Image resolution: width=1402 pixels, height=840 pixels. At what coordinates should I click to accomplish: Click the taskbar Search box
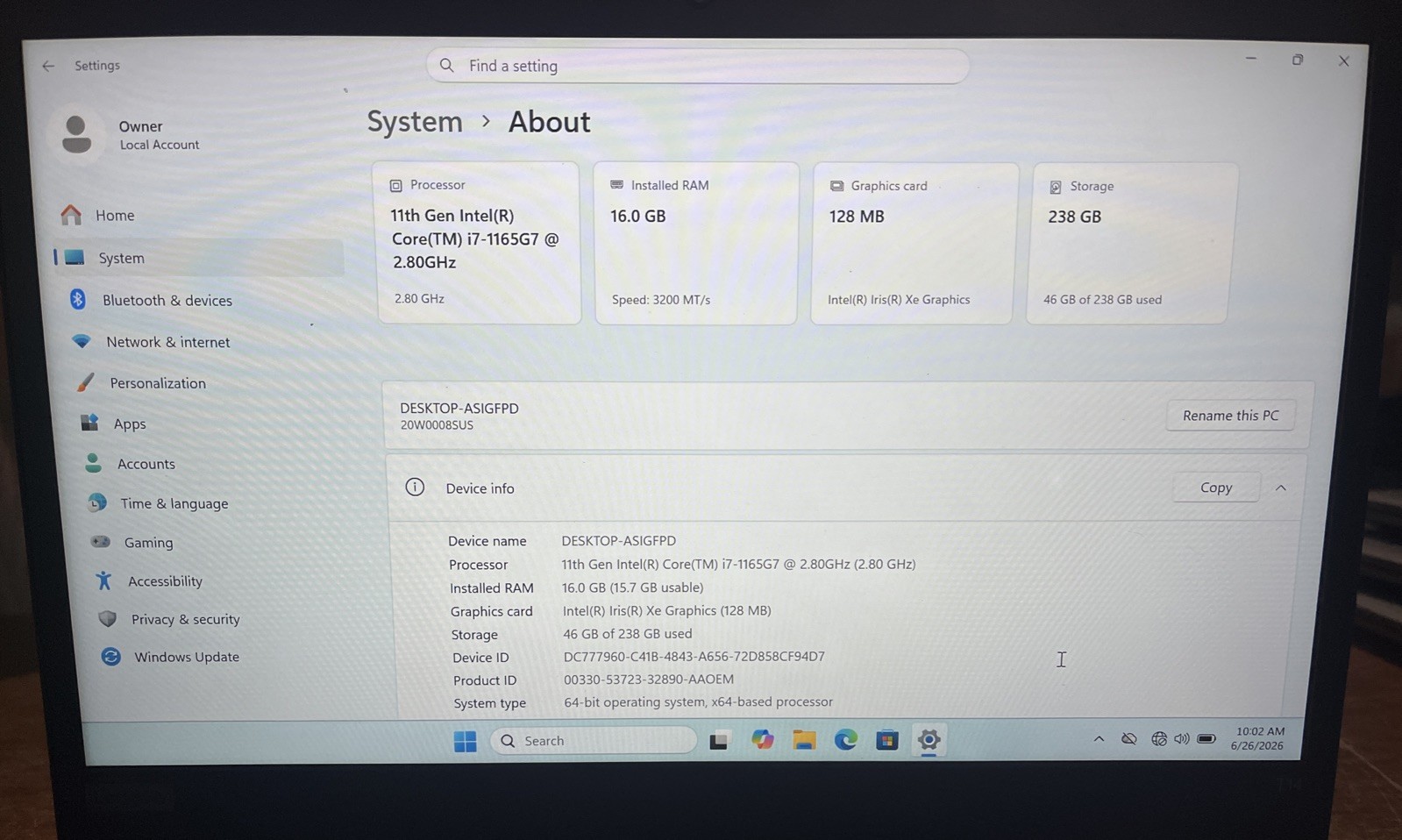pyautogui.click(x=594, y=741)
